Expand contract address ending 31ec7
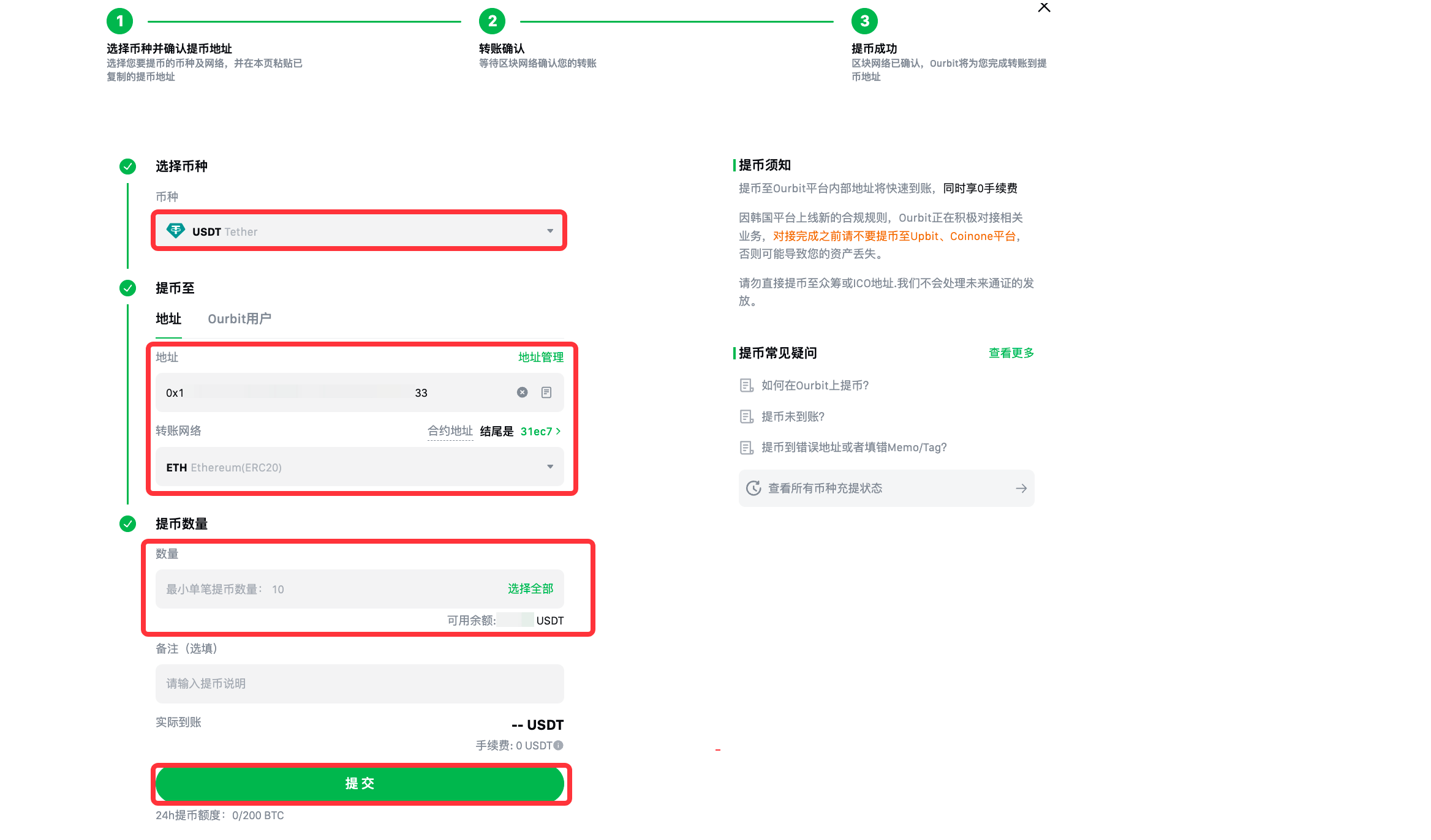Screen dimensions: 1431x840 pos(540,432)
